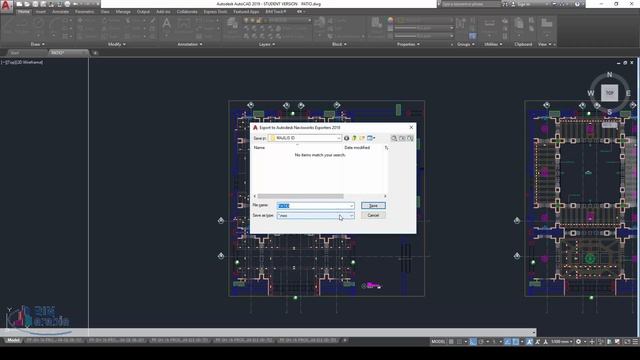640x360 pixels.
Task: Close the Export to Navisworks dialog
Action: click(411, 127)
